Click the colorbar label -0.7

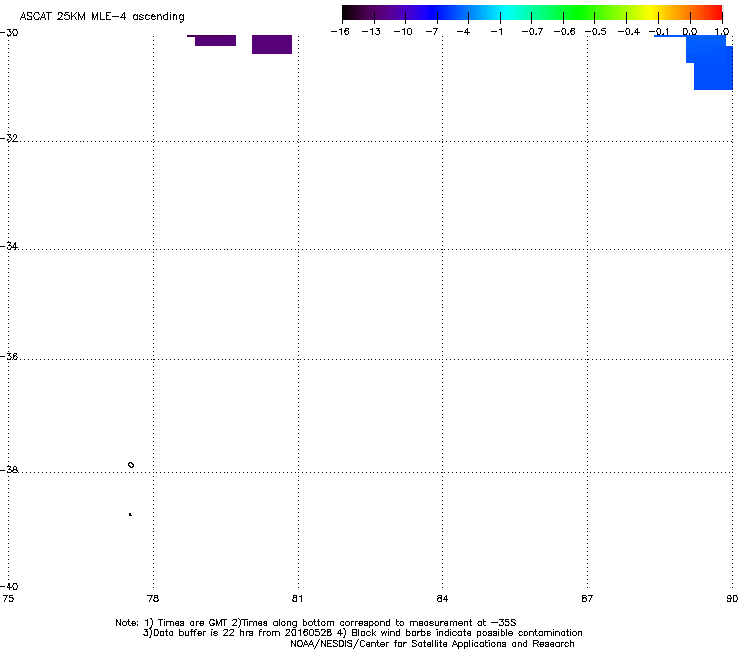(x=532, y=32)
